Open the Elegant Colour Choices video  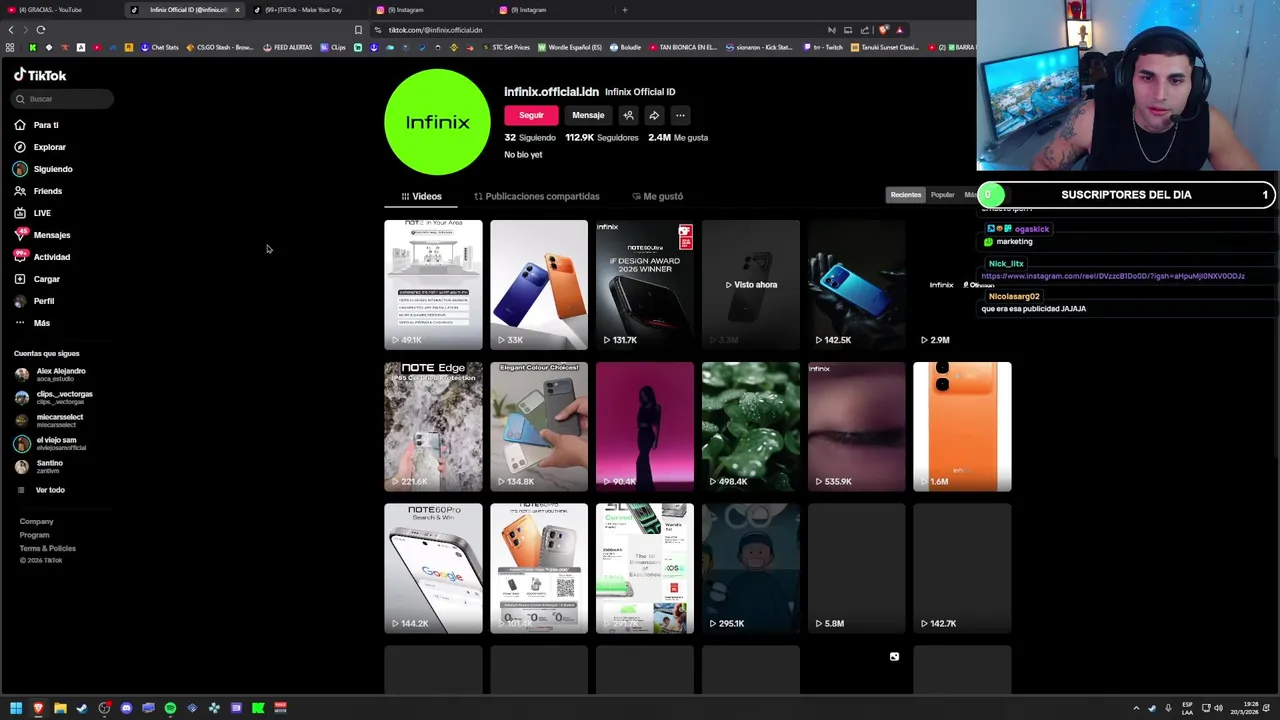point(539,426)
